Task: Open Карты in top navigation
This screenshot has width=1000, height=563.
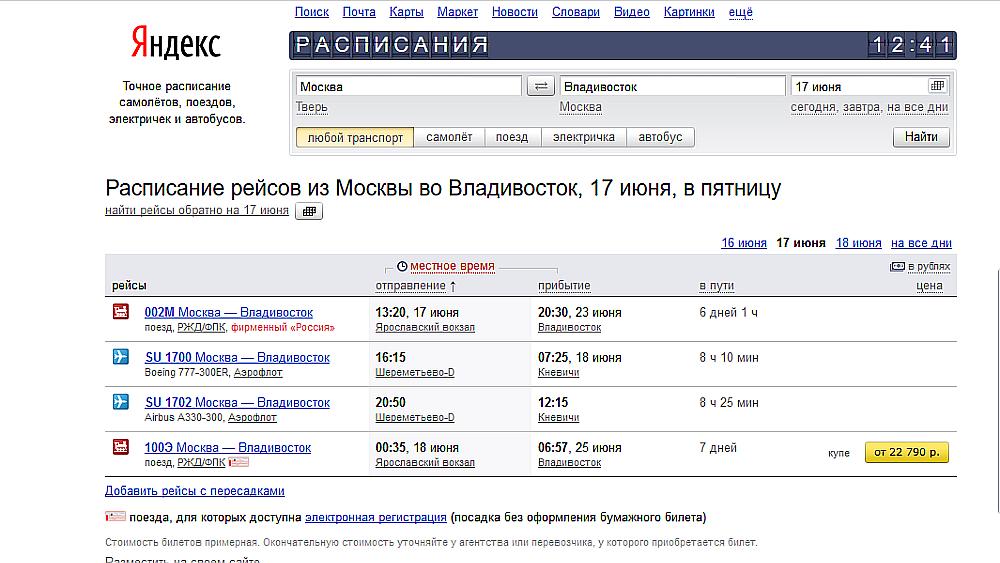Action: tap(406, 11)
